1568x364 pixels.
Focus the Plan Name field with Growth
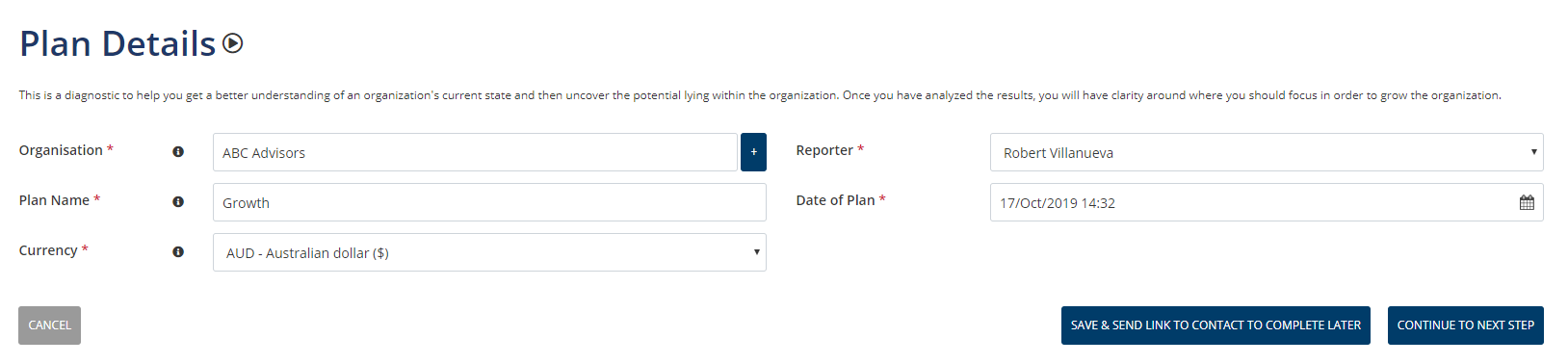pyautogui.click(x=489, y=202)
